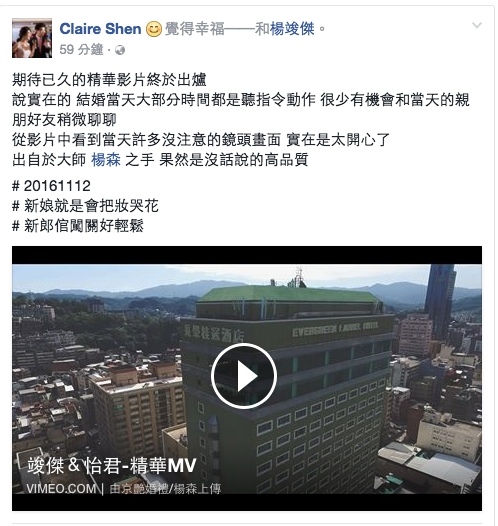This screenshot has width=498, height=526.
Task: Open the 竣傑 & 怡君-精華MV title
Action: point(112,466)
